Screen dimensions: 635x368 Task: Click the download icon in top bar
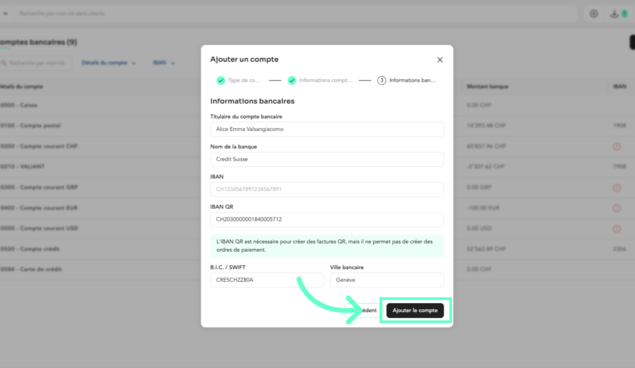[x=614, y=14]
